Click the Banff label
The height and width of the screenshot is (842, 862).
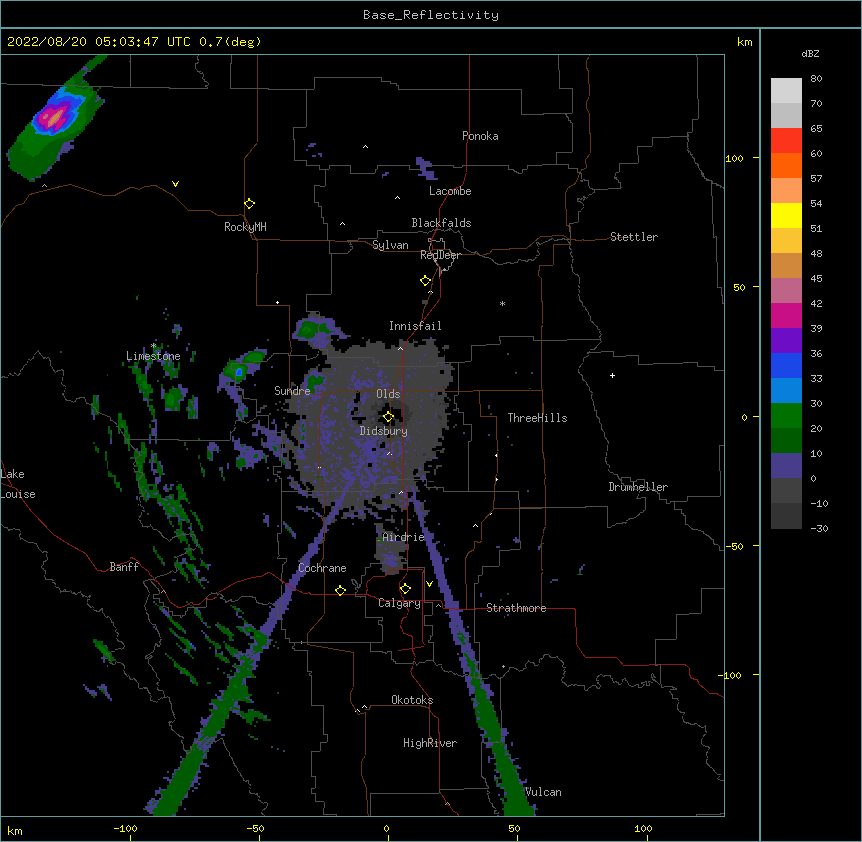(x=124, y=567)
